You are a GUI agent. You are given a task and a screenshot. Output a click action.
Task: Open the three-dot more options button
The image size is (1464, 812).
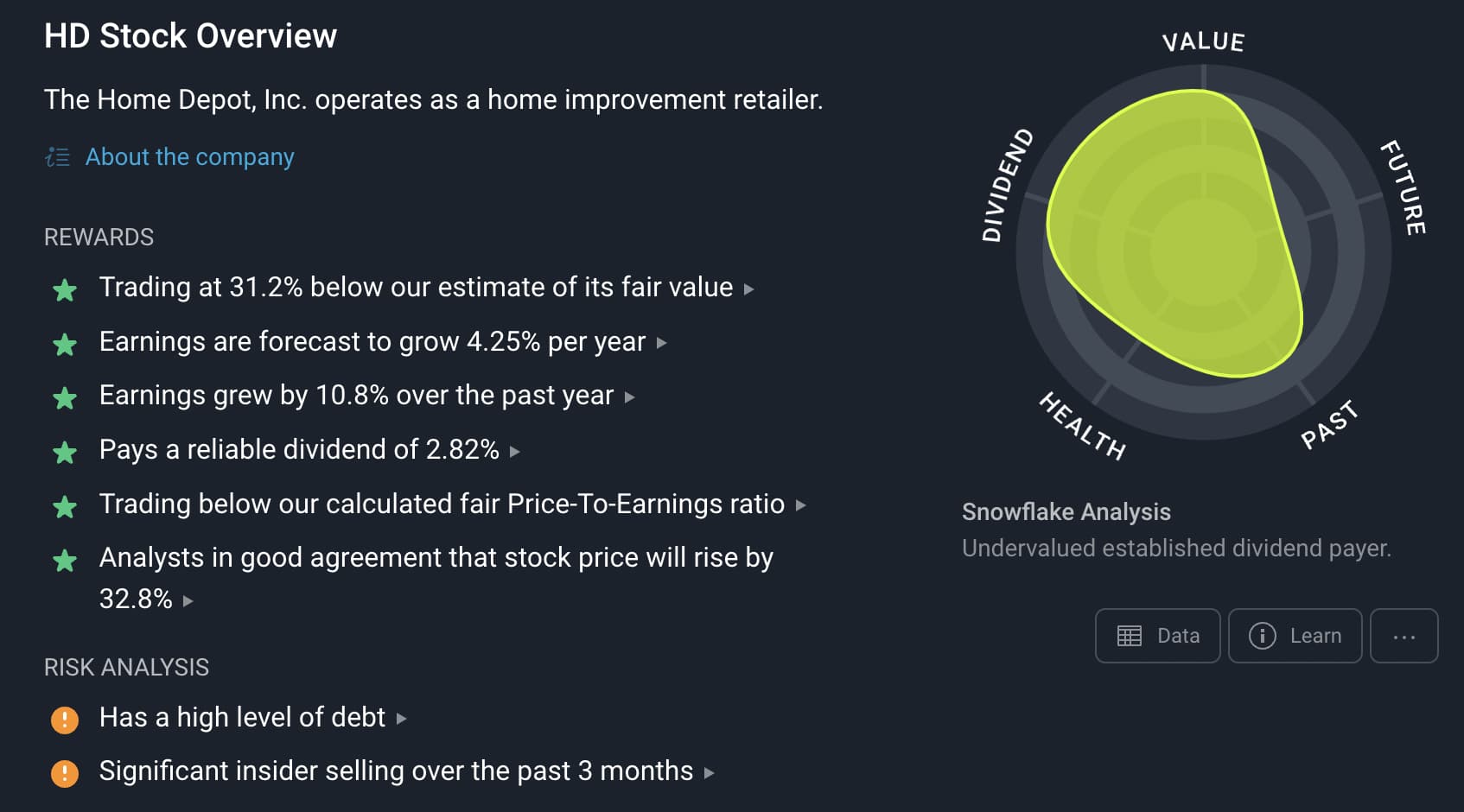[x=1404, y=636]
